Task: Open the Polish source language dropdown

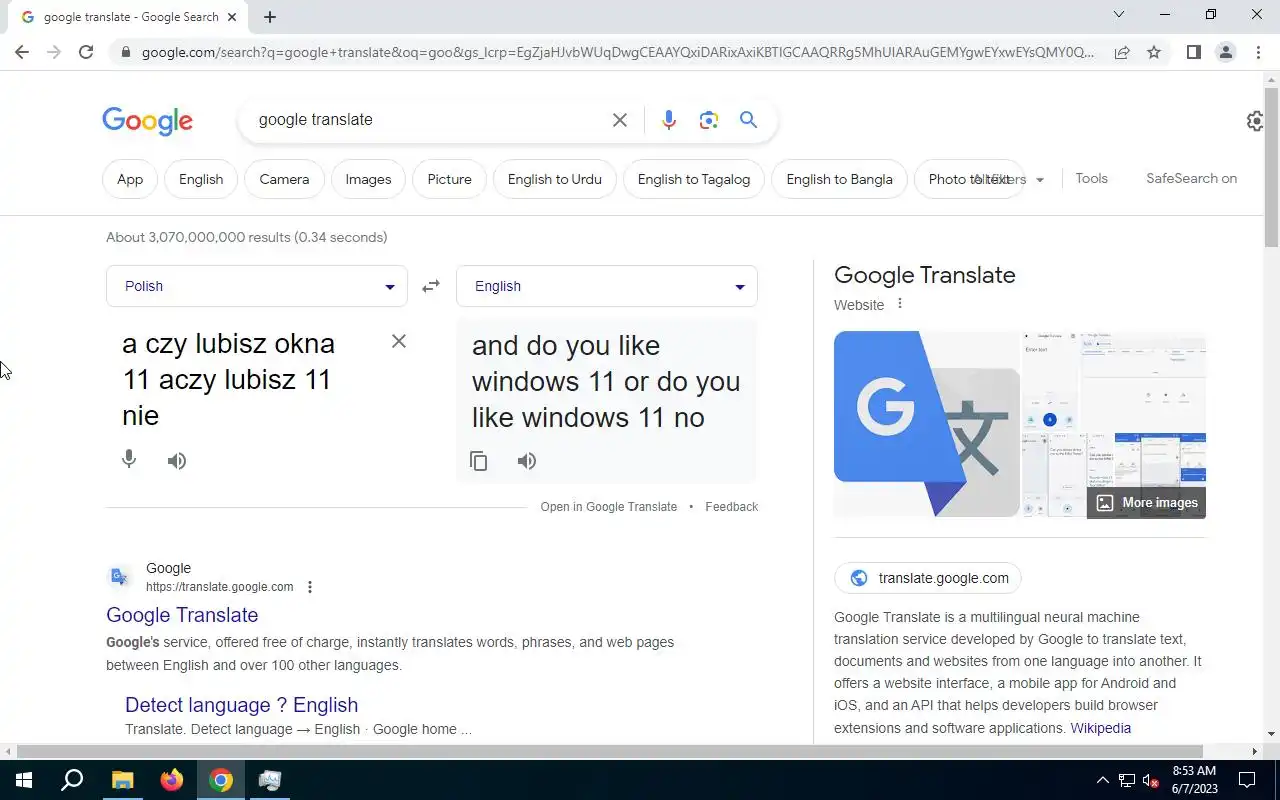Action: pyautogui.click(x=257, y=286)
